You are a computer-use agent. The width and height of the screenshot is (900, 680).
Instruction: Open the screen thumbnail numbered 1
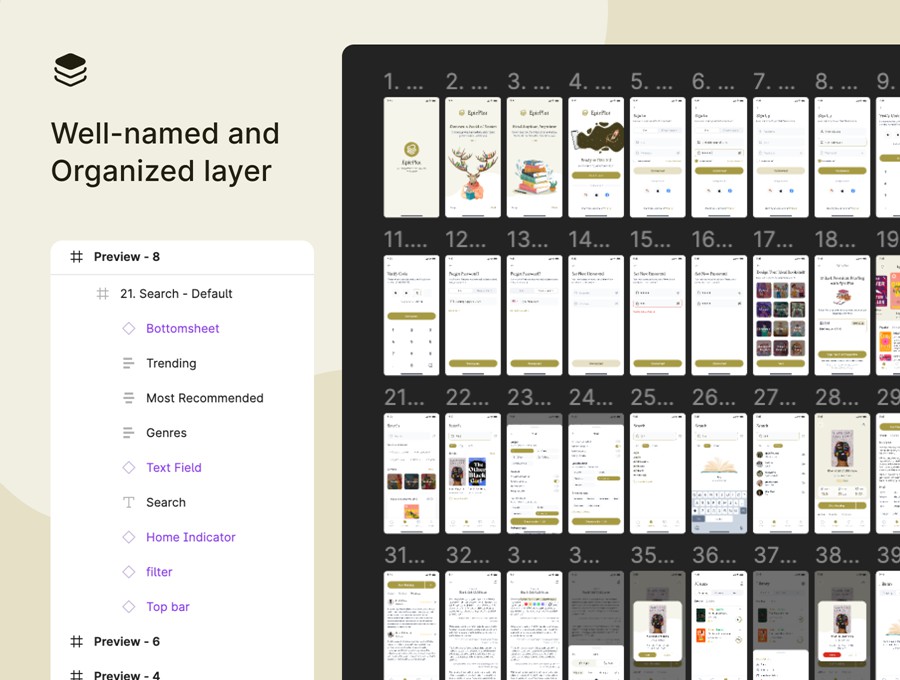(x=411, y=157)
